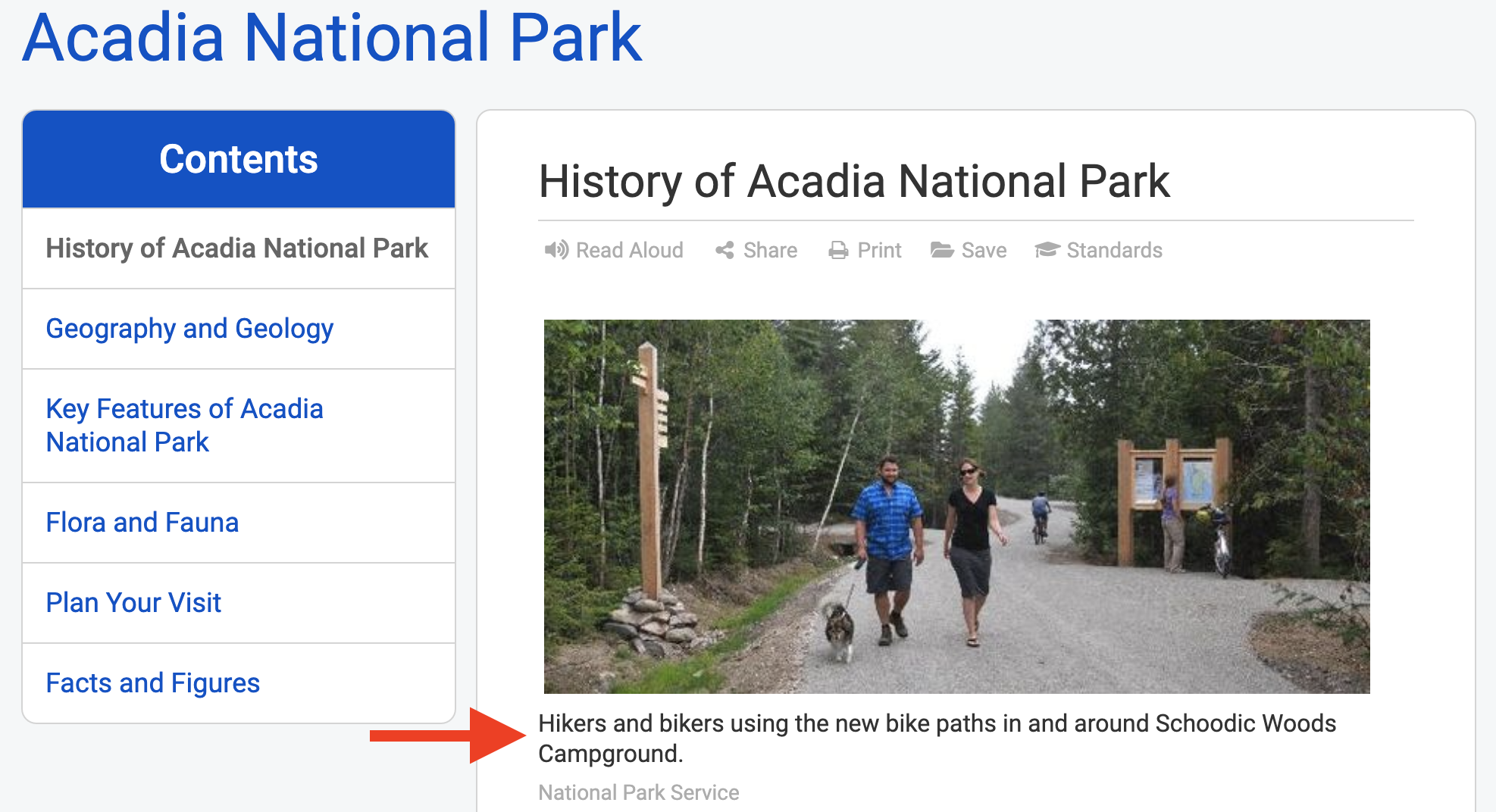Image resolution: width=1496 pixels, height=812 pixels.
Task: Select the Read Aloud text label
Action: coord(630,250)
